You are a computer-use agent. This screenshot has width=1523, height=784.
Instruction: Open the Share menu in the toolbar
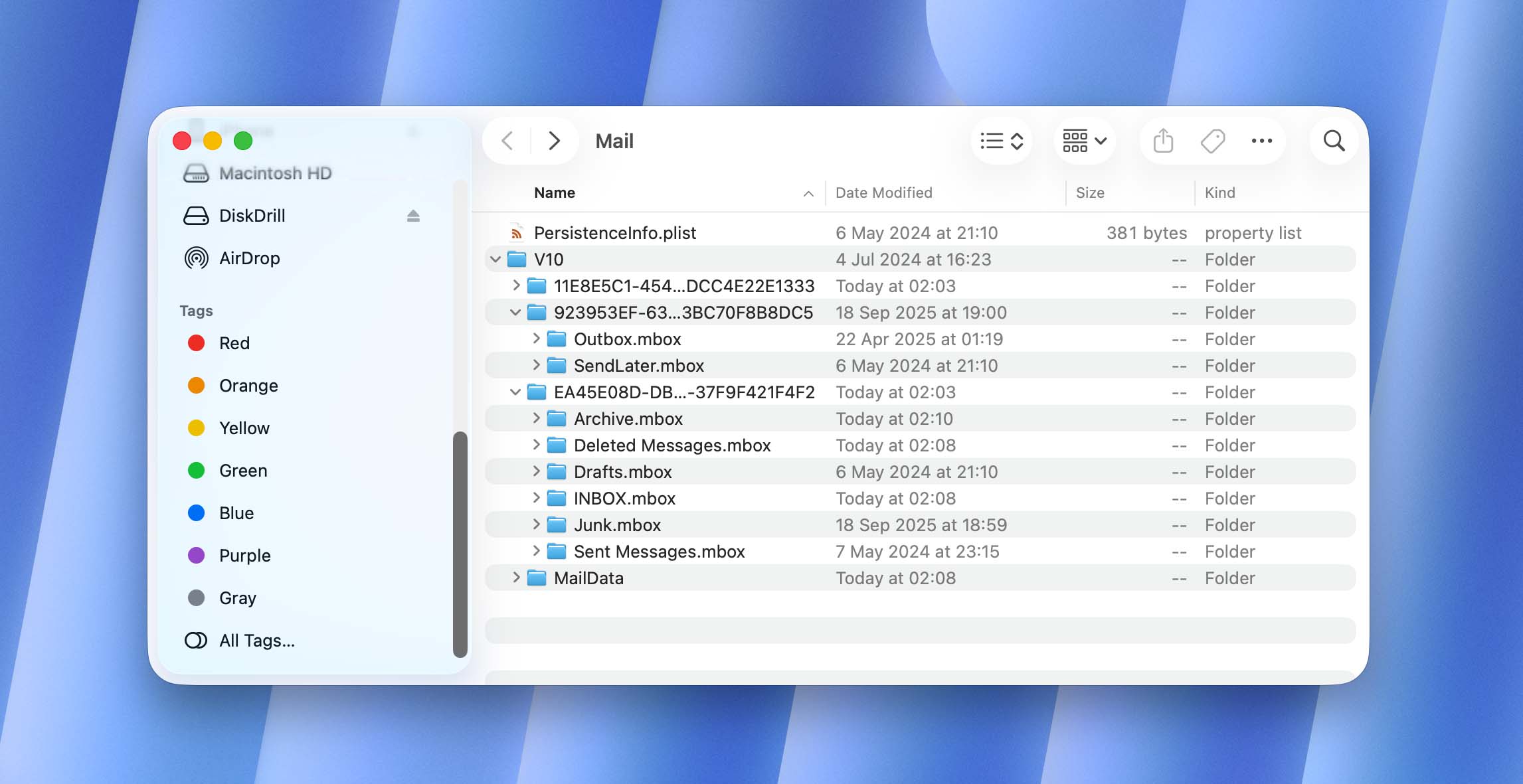pos(1162,141)
